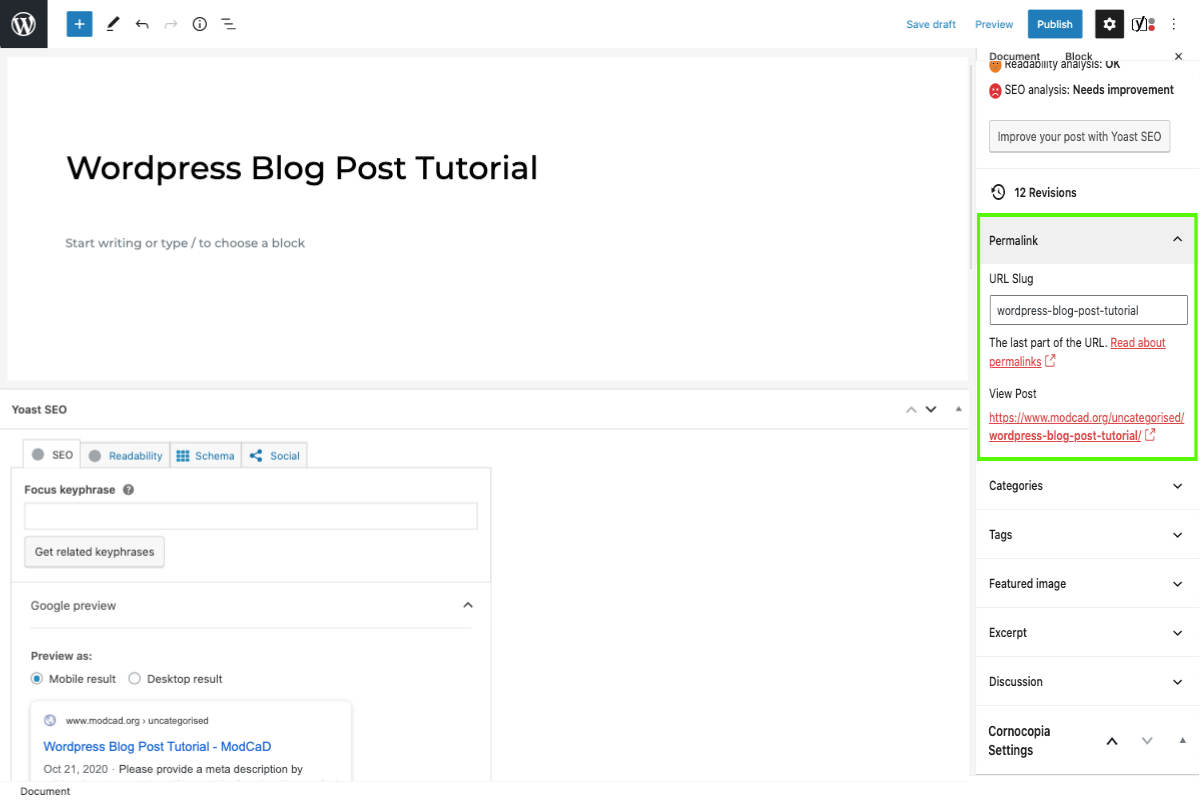Click the Focus keyphrase input field
The height and width of the screenshot is (800, 1200).
pyautogui.click(x=251, y=516)
